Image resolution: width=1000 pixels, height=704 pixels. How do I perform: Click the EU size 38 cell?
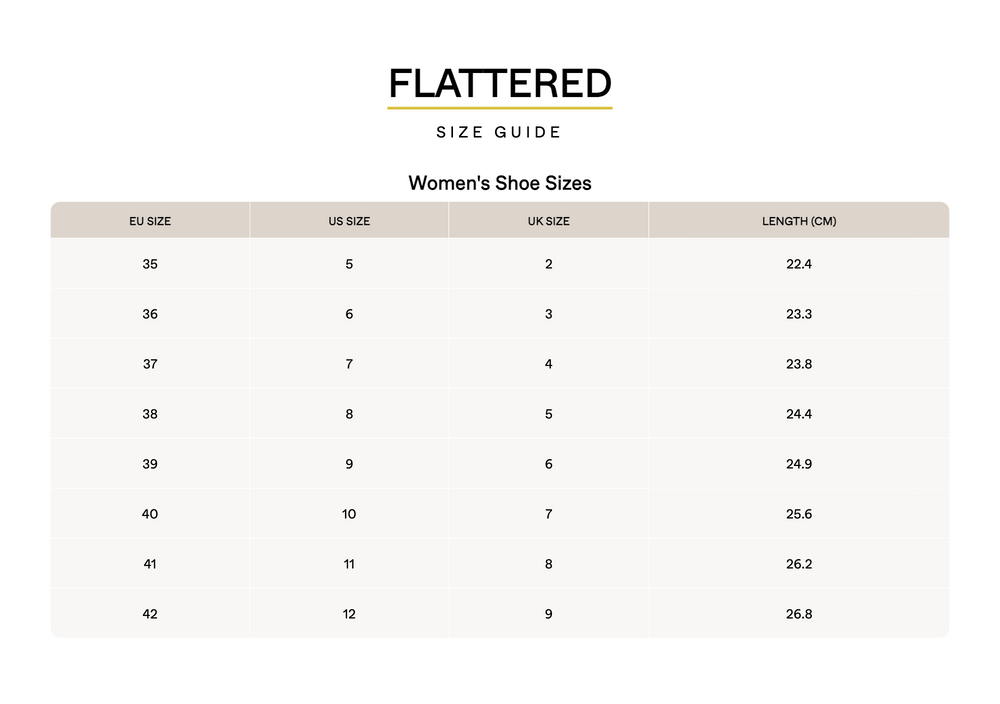(150, 414)
